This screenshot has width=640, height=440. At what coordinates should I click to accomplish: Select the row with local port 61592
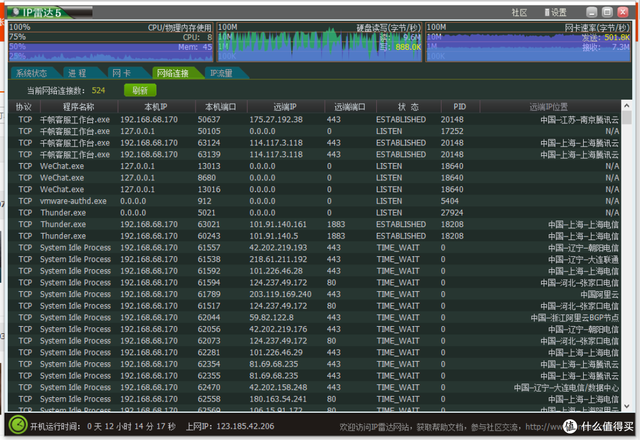[314, 271]
